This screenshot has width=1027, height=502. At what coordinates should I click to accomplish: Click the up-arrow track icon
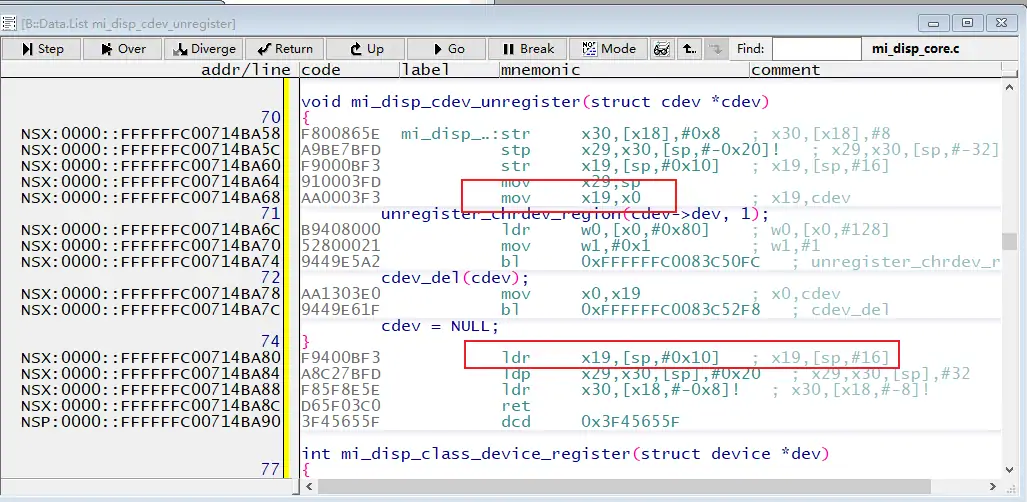689,48
